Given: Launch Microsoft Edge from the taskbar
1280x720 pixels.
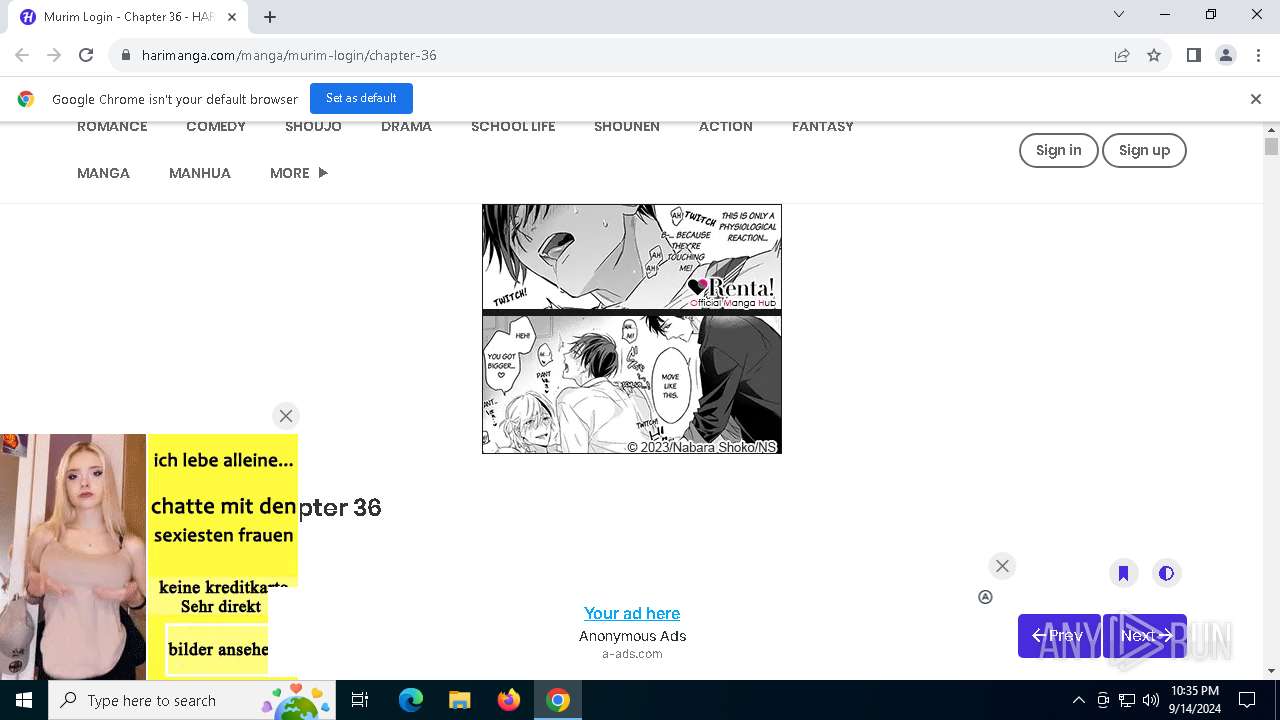Looking at the screenshot, I should coord(411,700).
